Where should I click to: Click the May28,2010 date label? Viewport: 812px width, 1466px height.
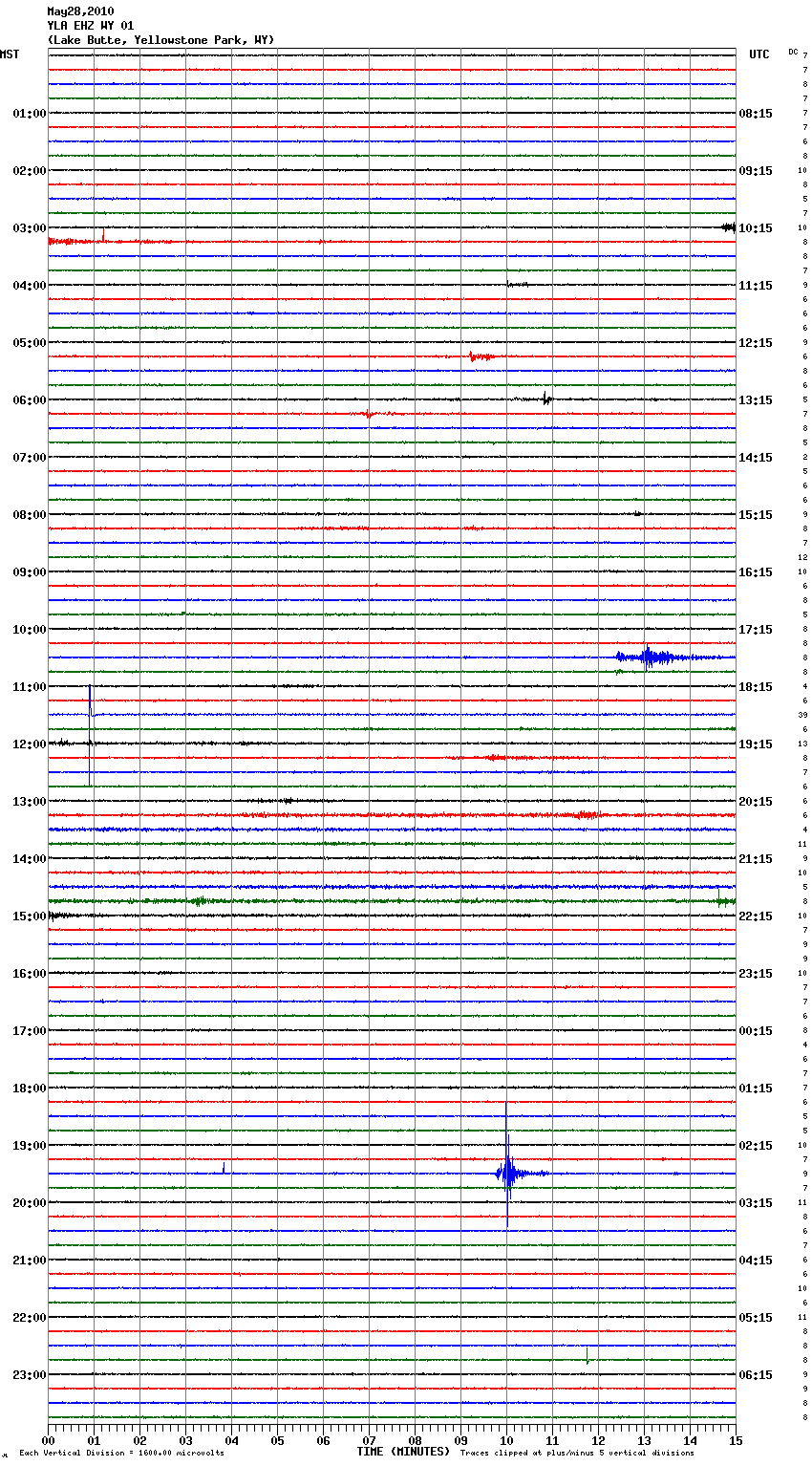point(80,11)
